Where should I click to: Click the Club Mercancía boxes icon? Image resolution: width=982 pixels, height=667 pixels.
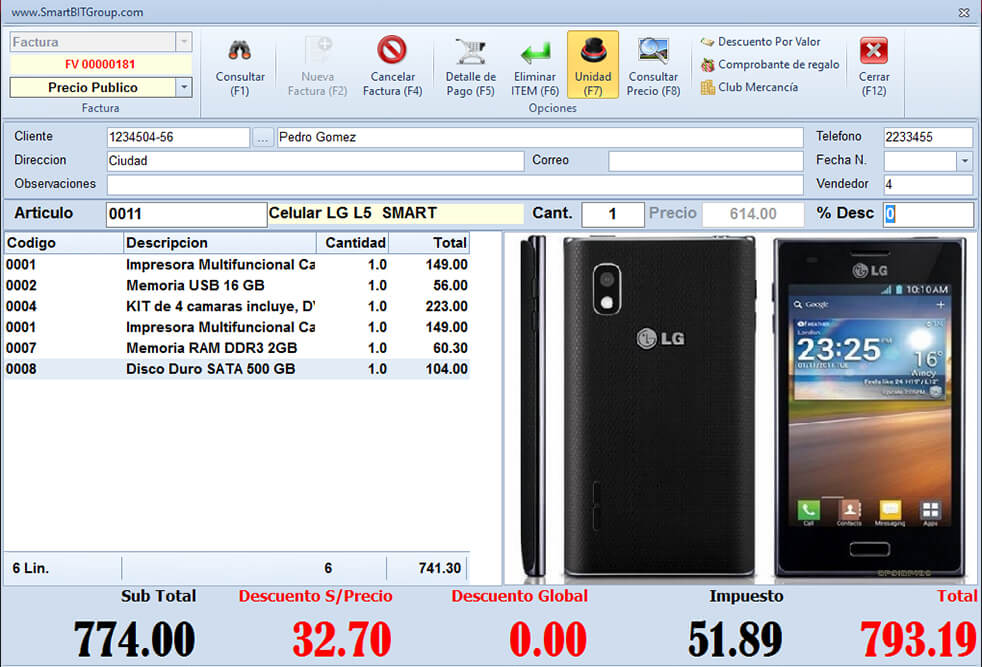707,87
